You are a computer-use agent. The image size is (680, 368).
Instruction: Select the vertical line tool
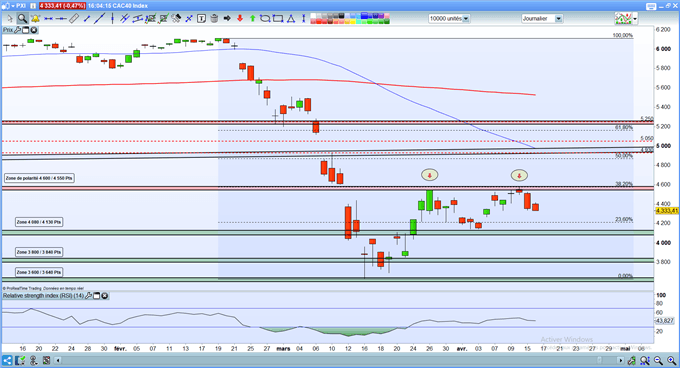click(x=112, y=18)
